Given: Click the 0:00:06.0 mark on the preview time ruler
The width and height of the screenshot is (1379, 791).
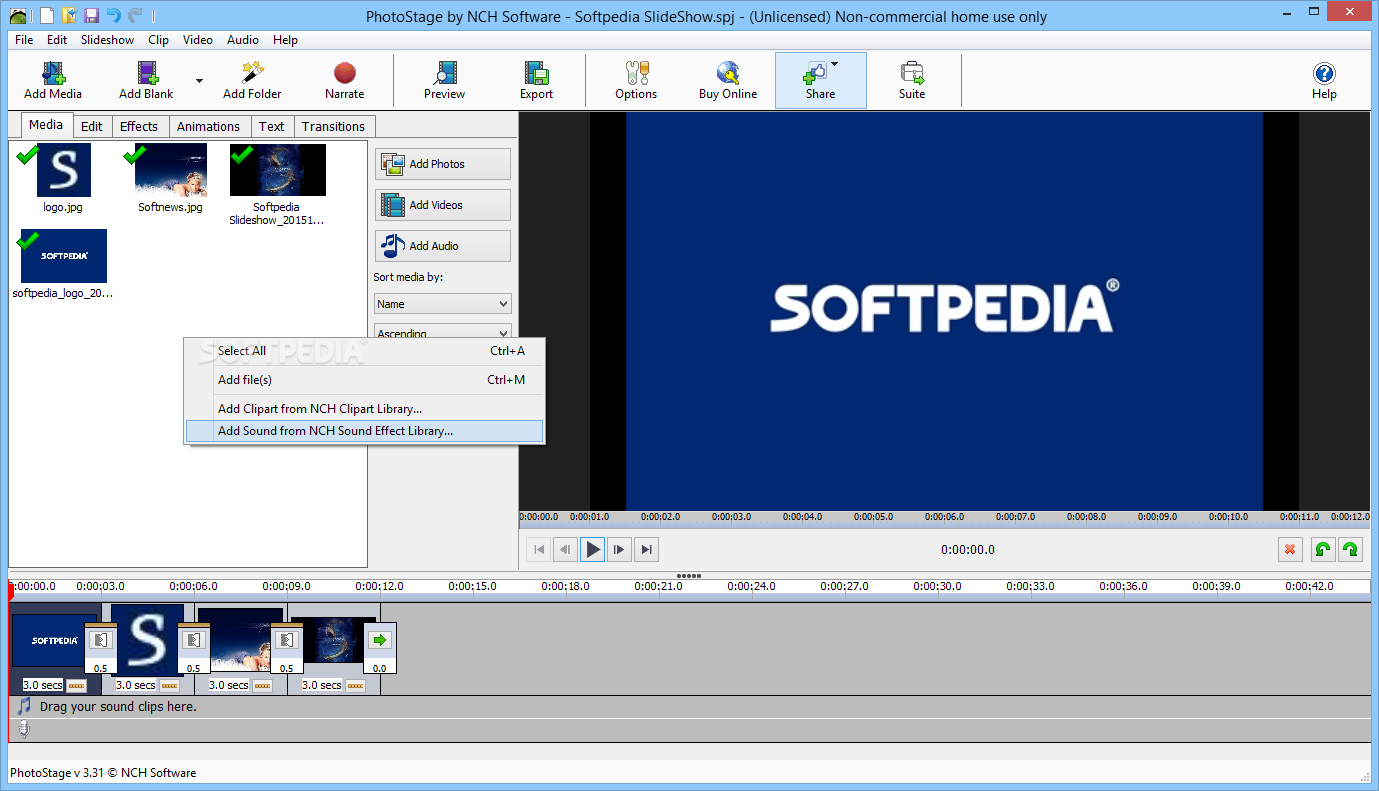Looking at the screenshot, I should [x=944, y=517].
